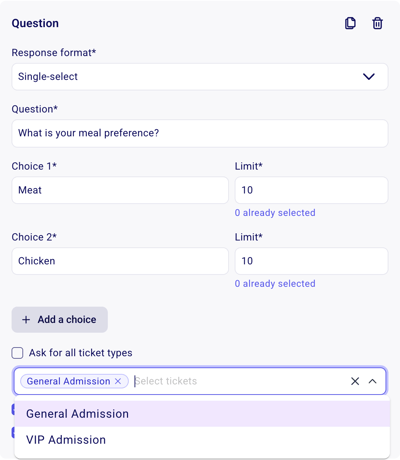Expand Single-select using the chevron arrow
The height and width of the screenshot is (460, 400).
tap(369, 77)
